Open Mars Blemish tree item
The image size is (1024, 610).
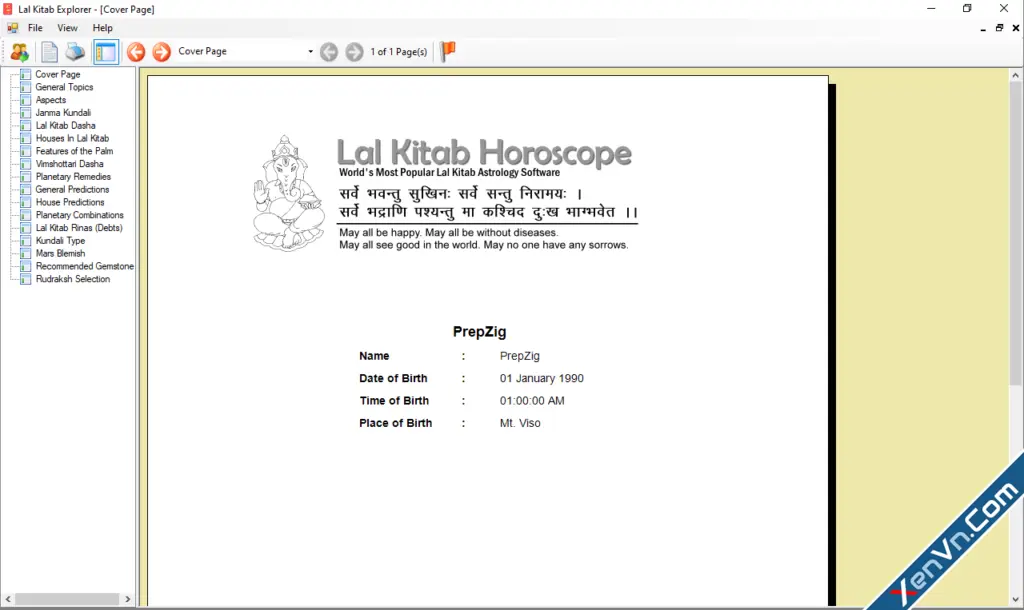coord(60,253)
